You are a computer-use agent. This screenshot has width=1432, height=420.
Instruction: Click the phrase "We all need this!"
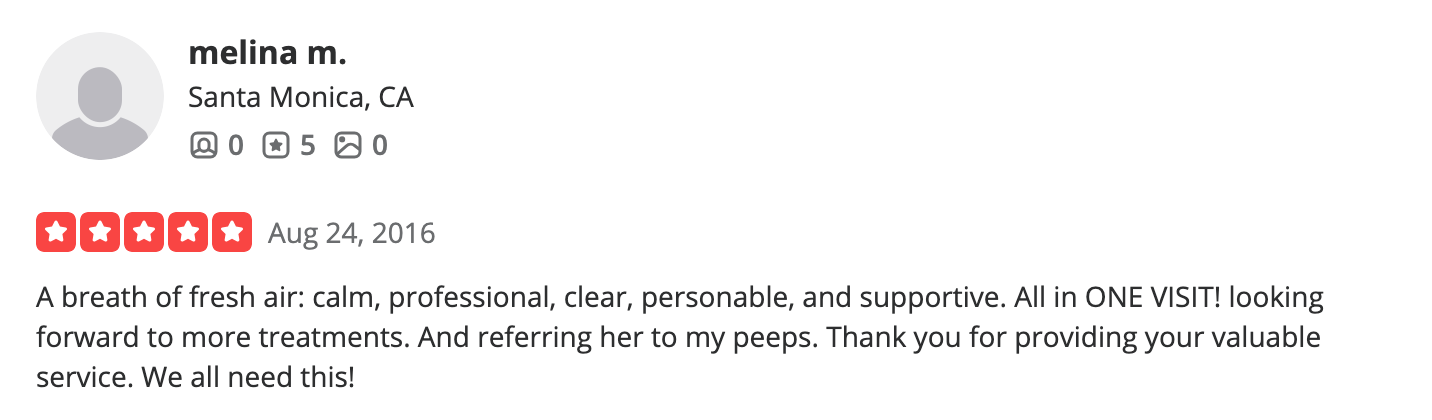249,378
